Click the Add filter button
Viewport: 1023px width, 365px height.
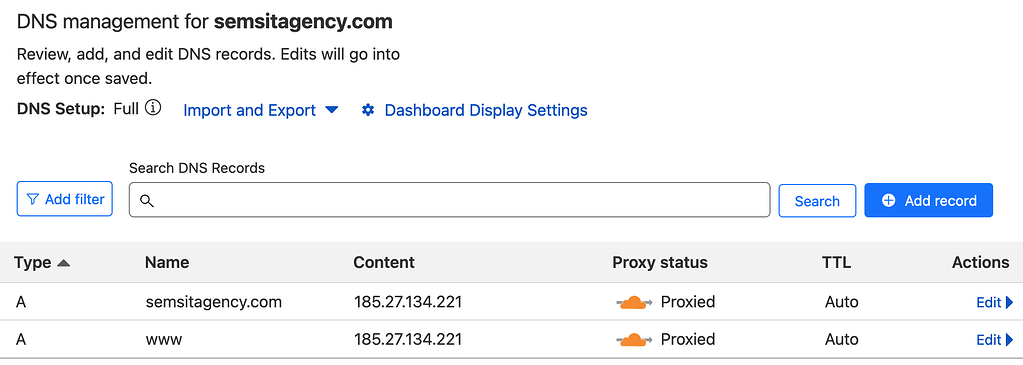point(65,200)
